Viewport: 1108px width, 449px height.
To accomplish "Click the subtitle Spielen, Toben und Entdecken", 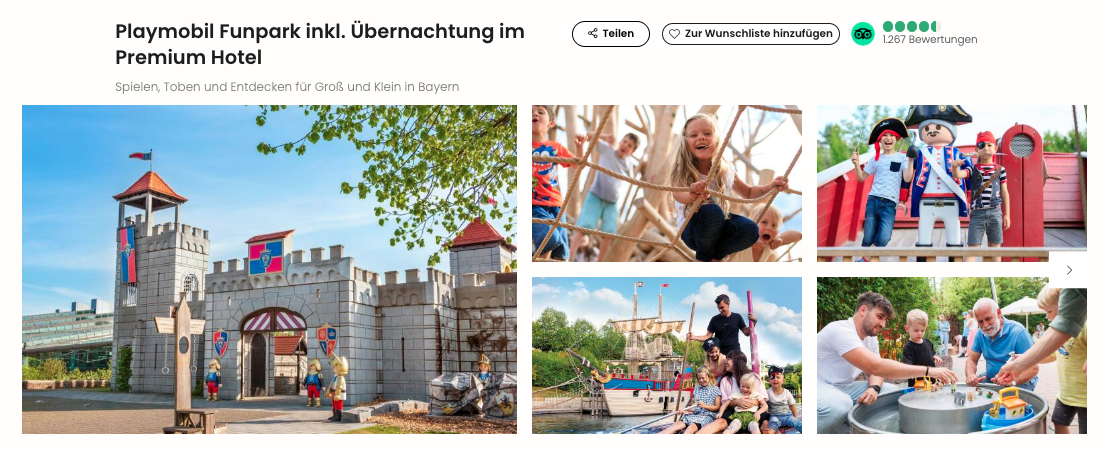I will tap(287, 87).
